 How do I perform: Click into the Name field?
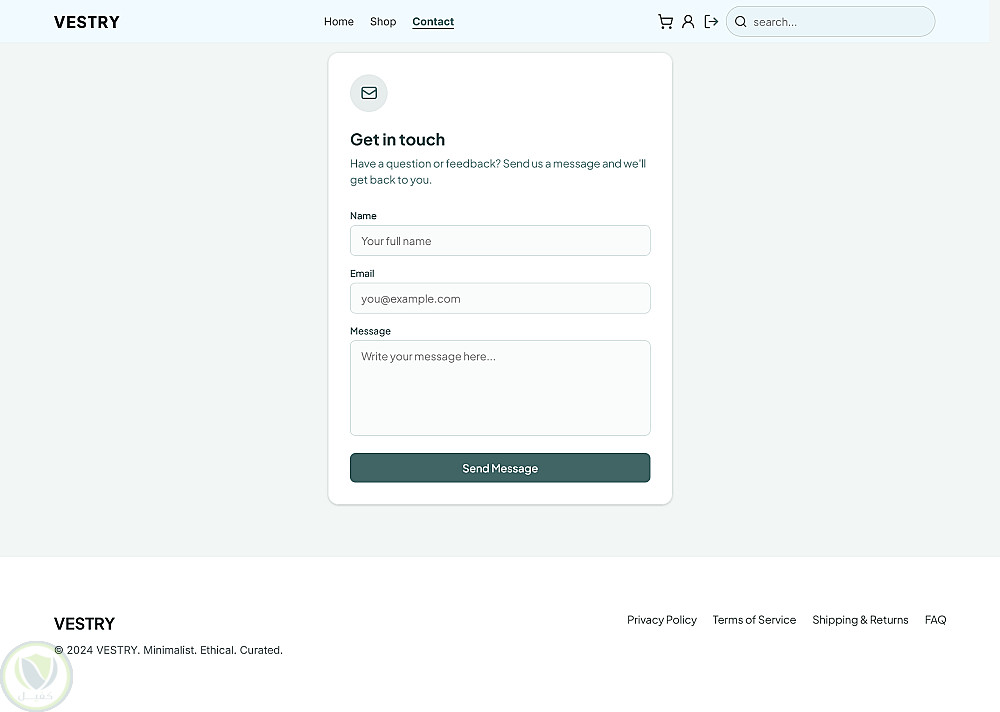pyautogui.click(x=500, y=241)
